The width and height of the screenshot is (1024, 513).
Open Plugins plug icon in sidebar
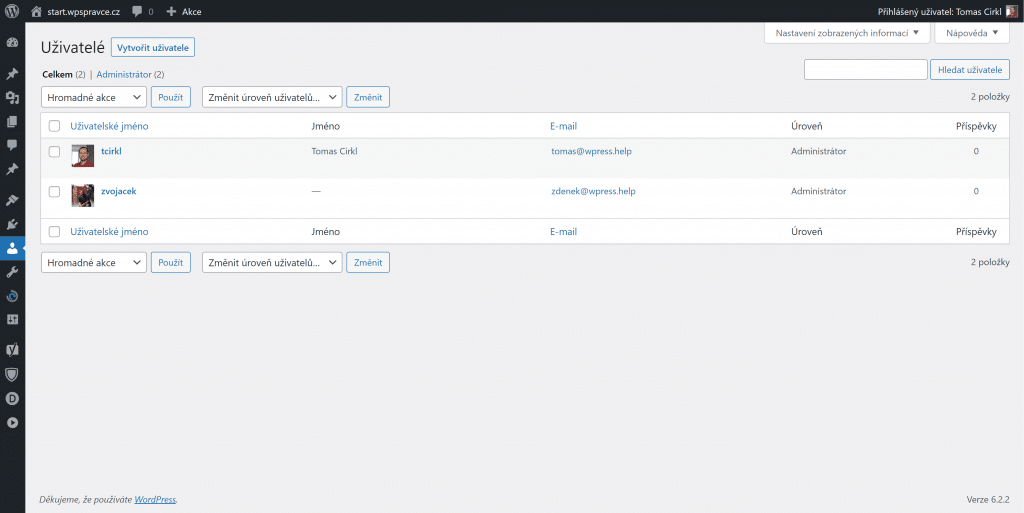pos(12,225)
